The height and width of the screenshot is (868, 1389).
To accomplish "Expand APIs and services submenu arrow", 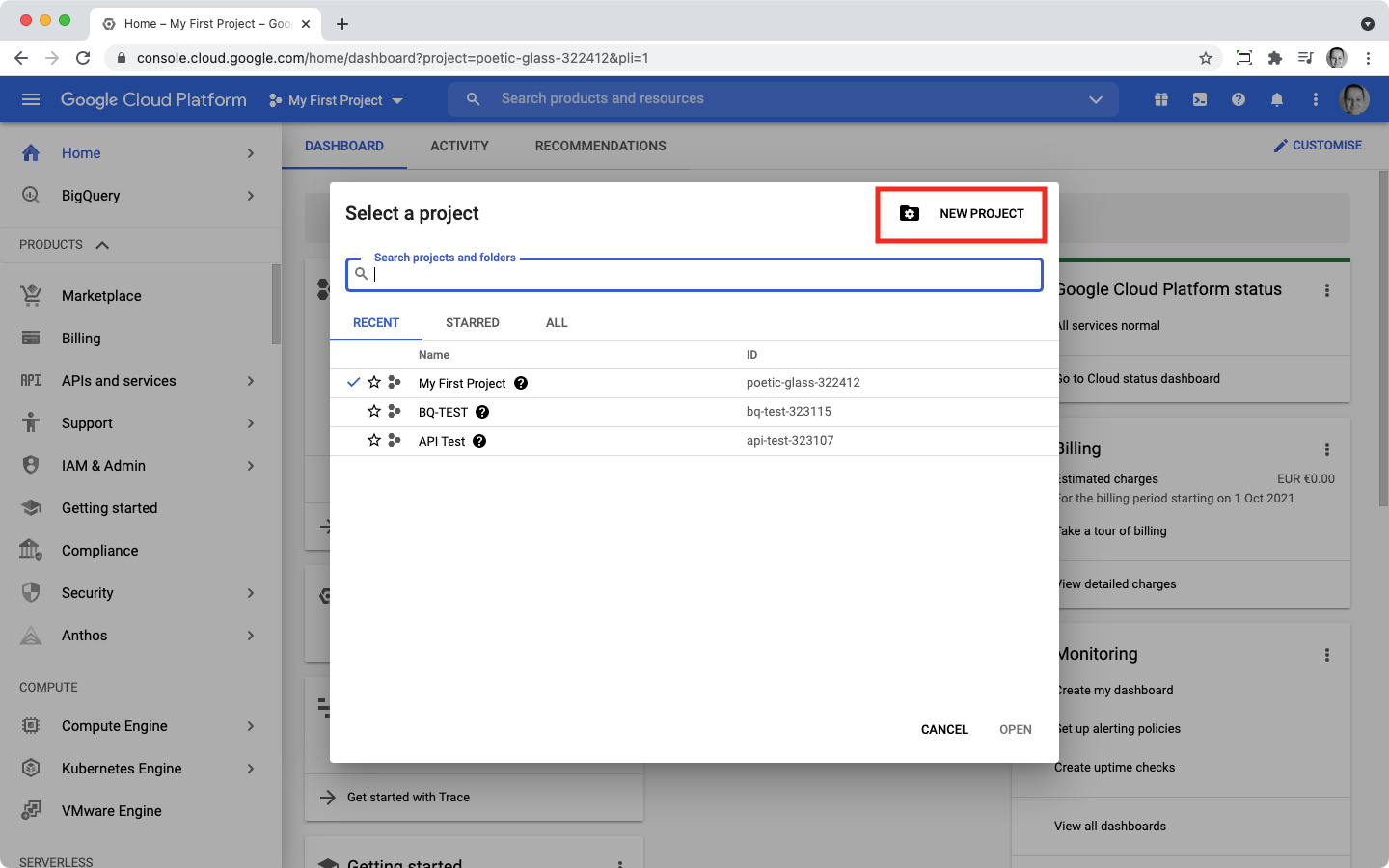I will (251, 381).
